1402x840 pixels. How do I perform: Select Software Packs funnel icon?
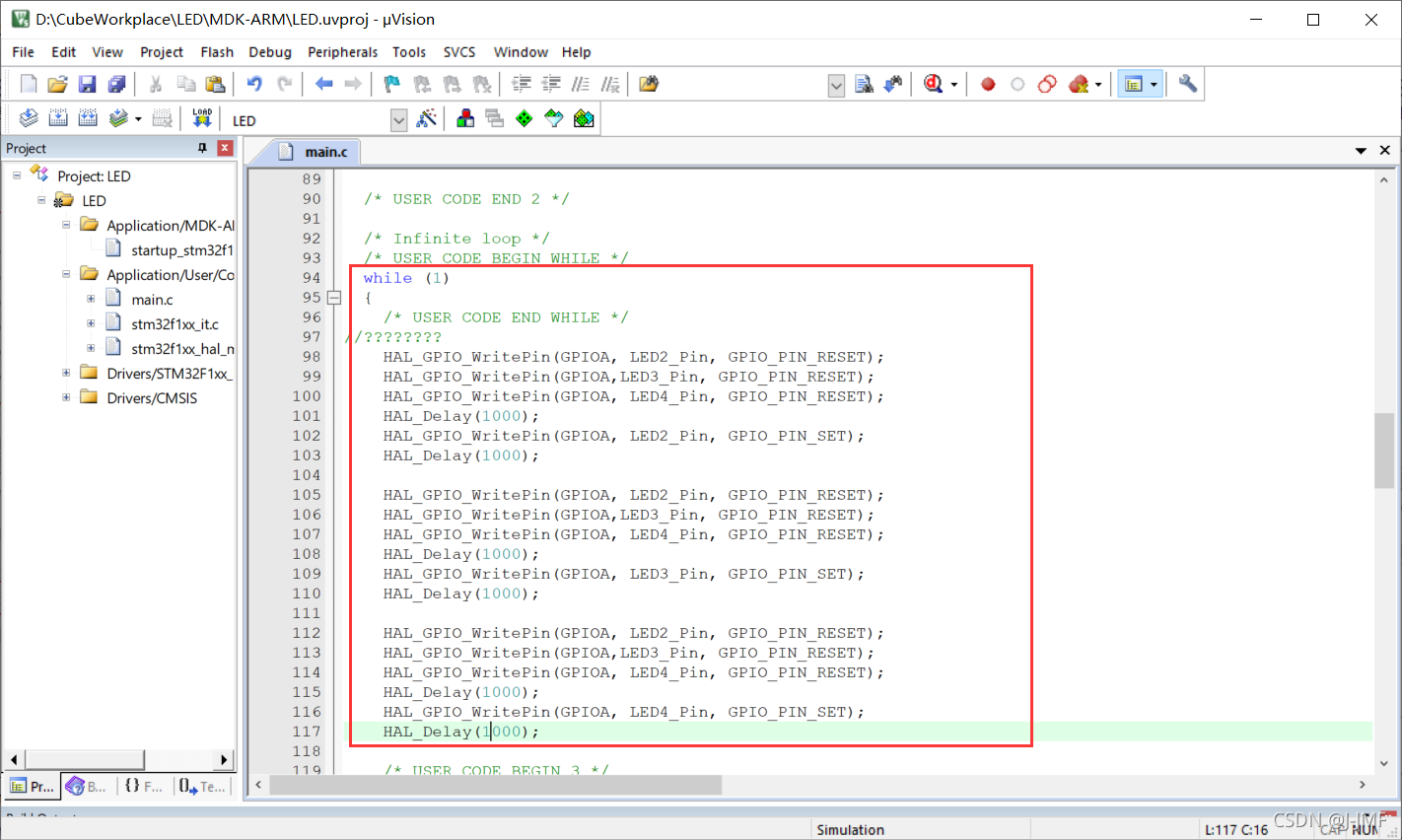pos(554,118)
